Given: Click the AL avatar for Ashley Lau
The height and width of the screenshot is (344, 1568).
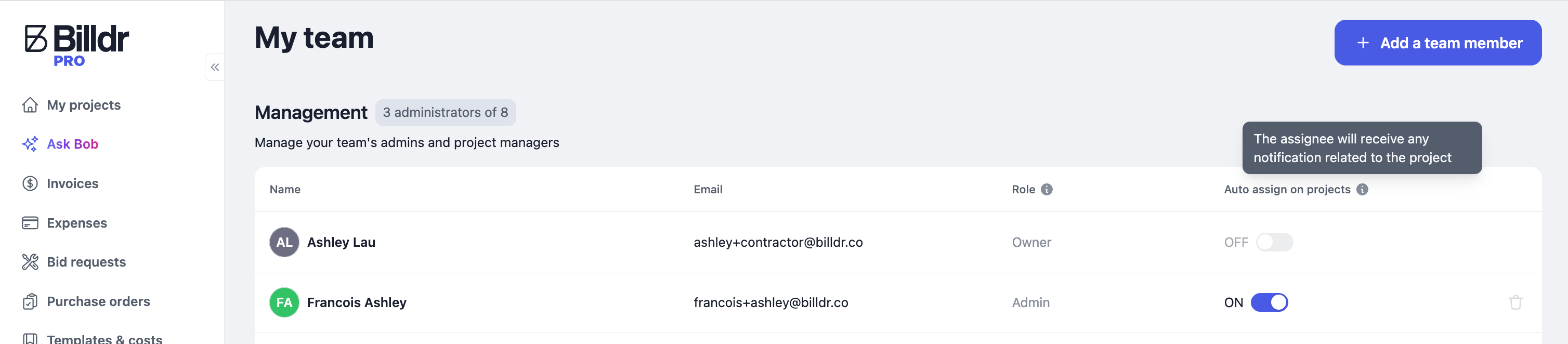Looking at the screenshot, I should pos(284,242).
